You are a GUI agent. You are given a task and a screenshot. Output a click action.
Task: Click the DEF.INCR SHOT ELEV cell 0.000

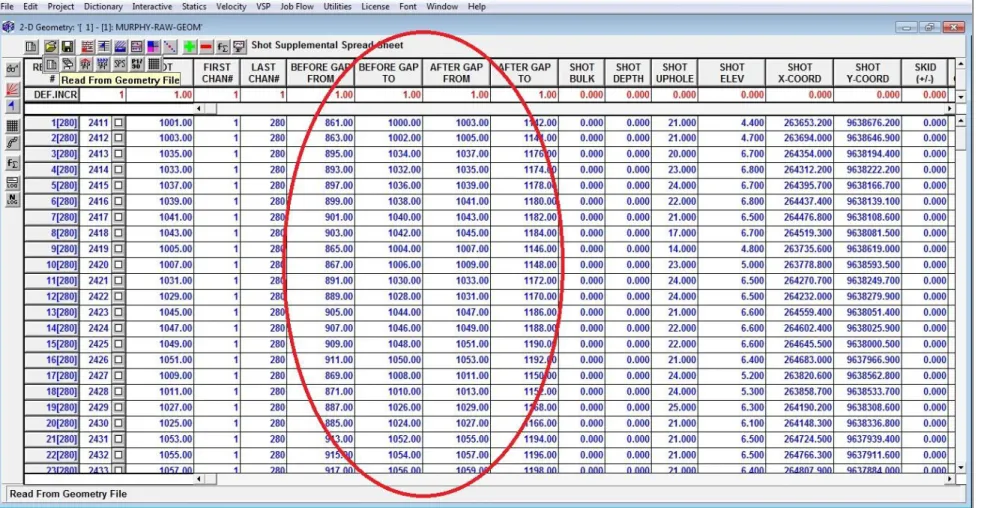pyautogui.click(x=732, y=95)
